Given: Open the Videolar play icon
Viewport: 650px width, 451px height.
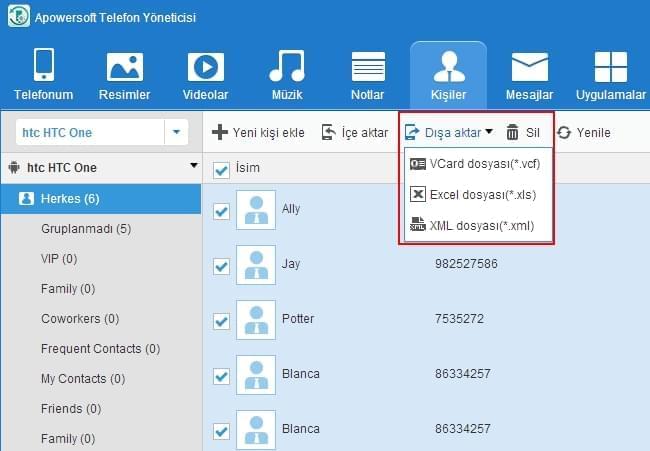Looking at the screenshot, I should click(x=206, y=67).
